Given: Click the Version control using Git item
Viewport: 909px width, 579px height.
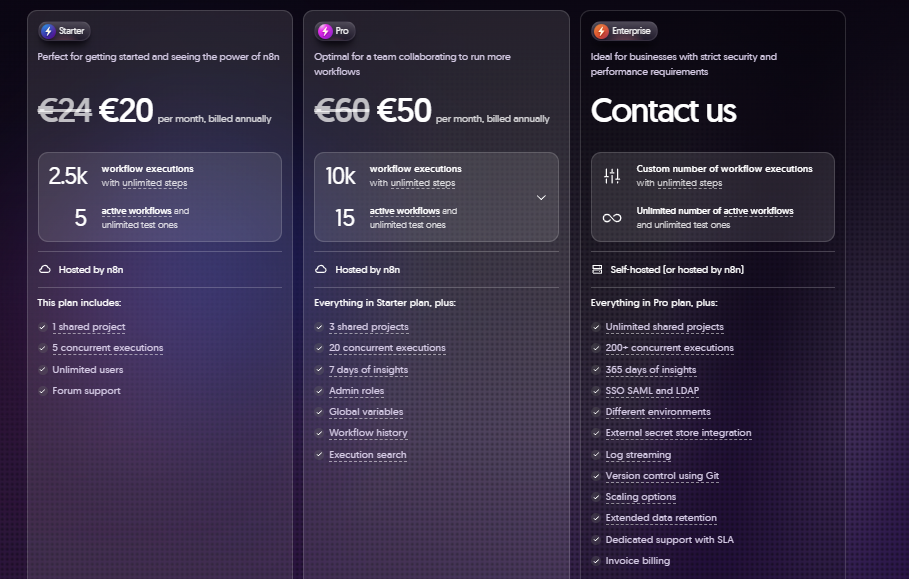Looking at the screenshot, I should (x=662, y=476).
